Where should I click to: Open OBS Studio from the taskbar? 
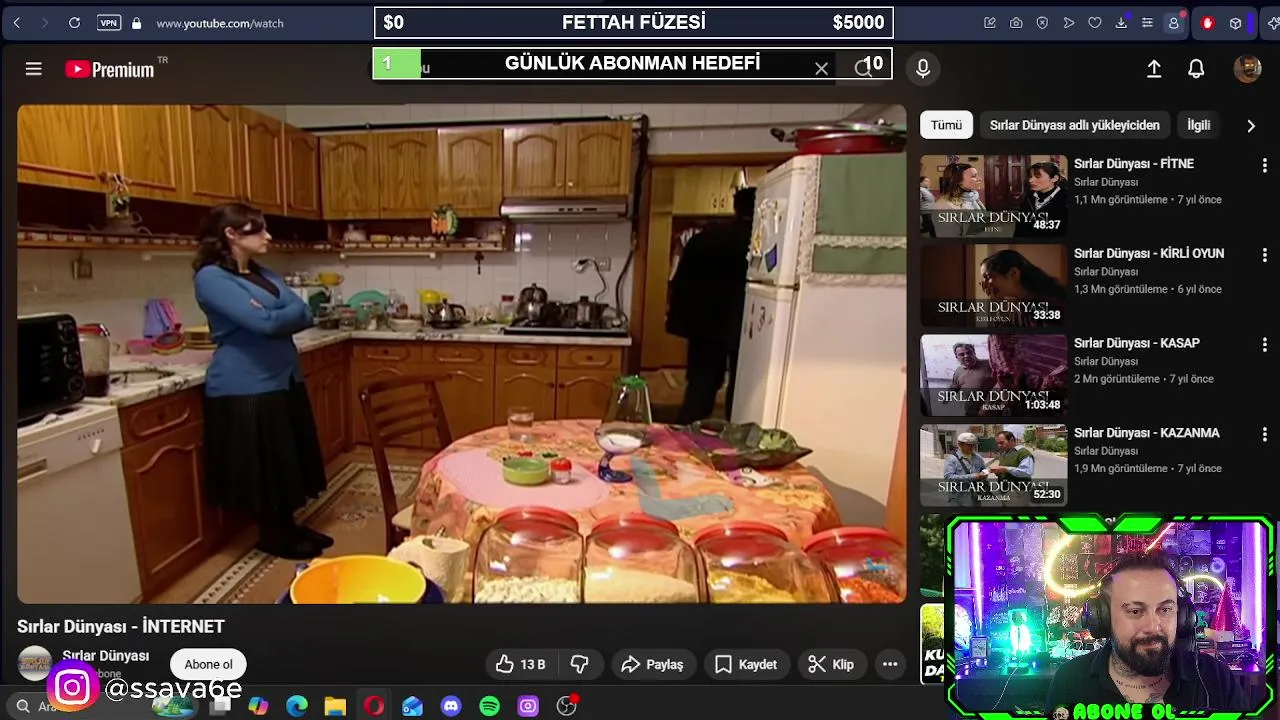coord(566,706)
